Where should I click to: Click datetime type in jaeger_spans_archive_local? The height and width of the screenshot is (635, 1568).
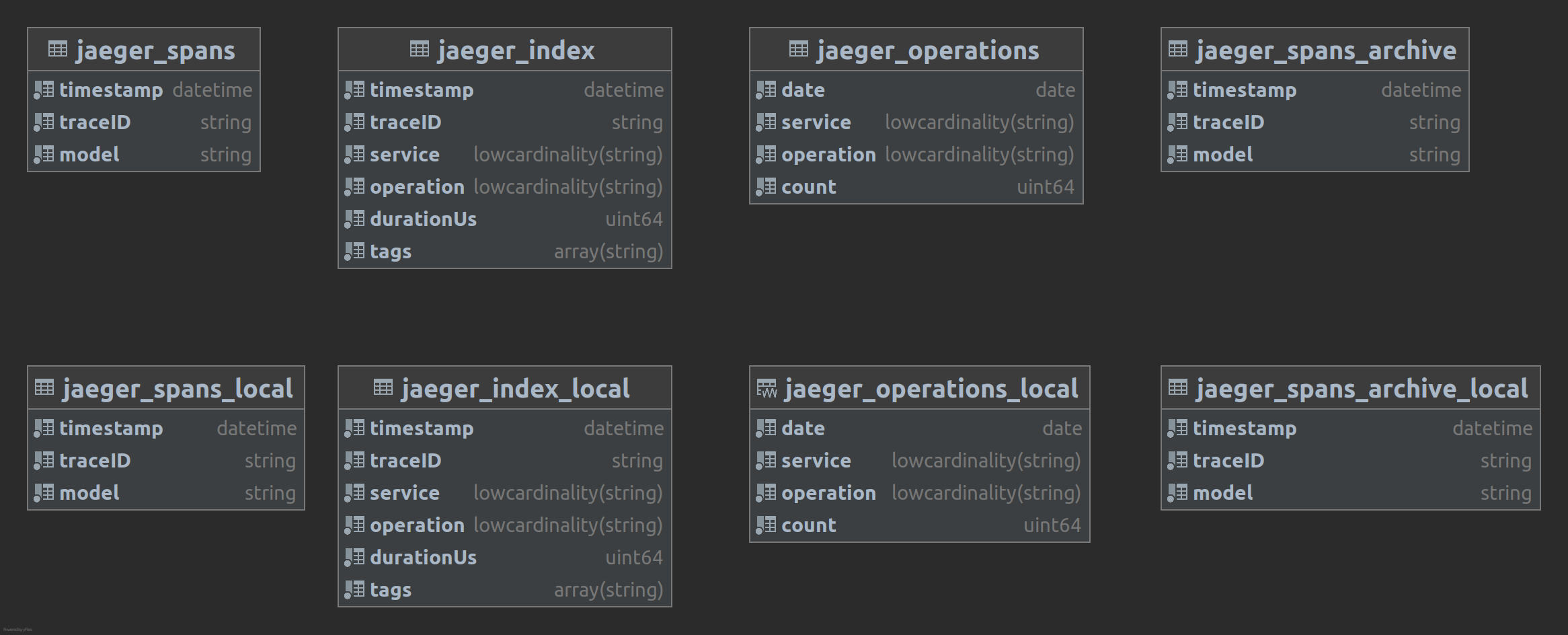[1493, 428]
